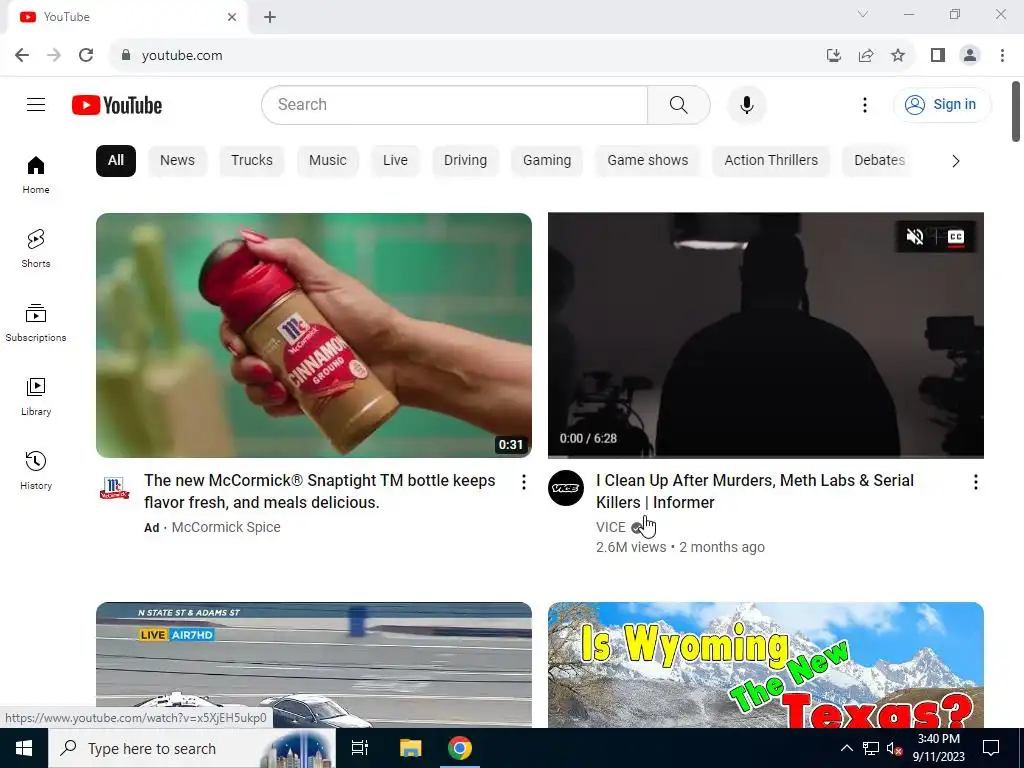This screenshot has width=1024, height=768.
Task: Select the Debates filter chip
Action: tap(879, 161)
